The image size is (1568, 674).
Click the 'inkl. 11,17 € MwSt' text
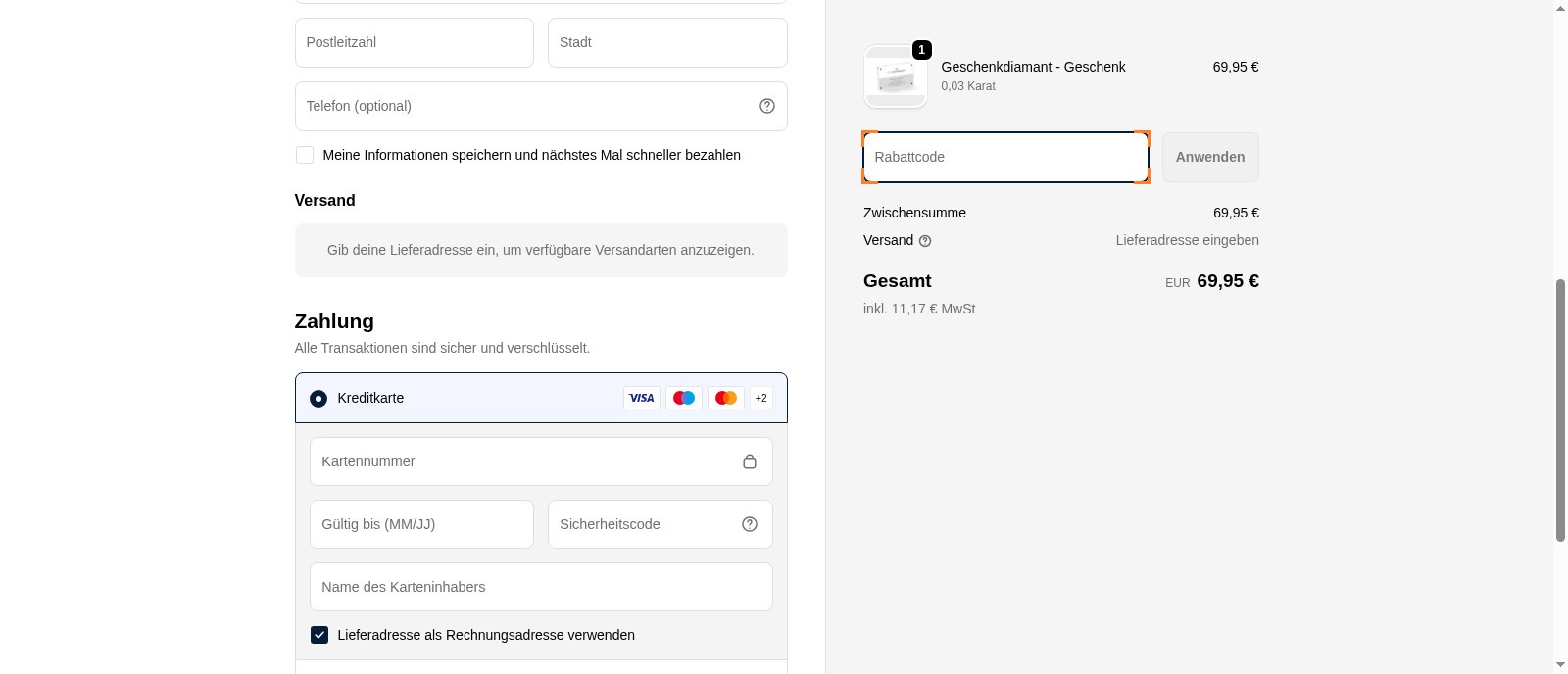coord(919,309)
